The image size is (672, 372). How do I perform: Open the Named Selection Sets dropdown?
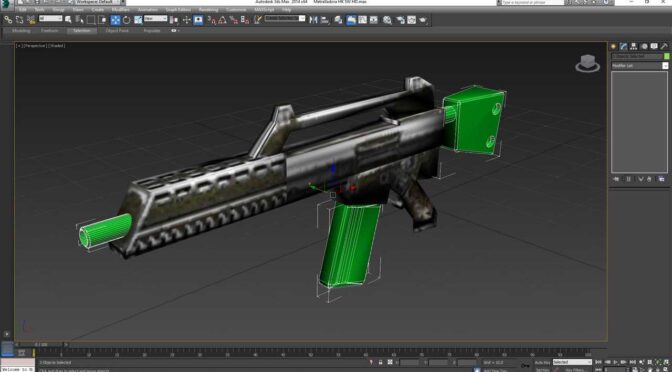coord(285,18)
